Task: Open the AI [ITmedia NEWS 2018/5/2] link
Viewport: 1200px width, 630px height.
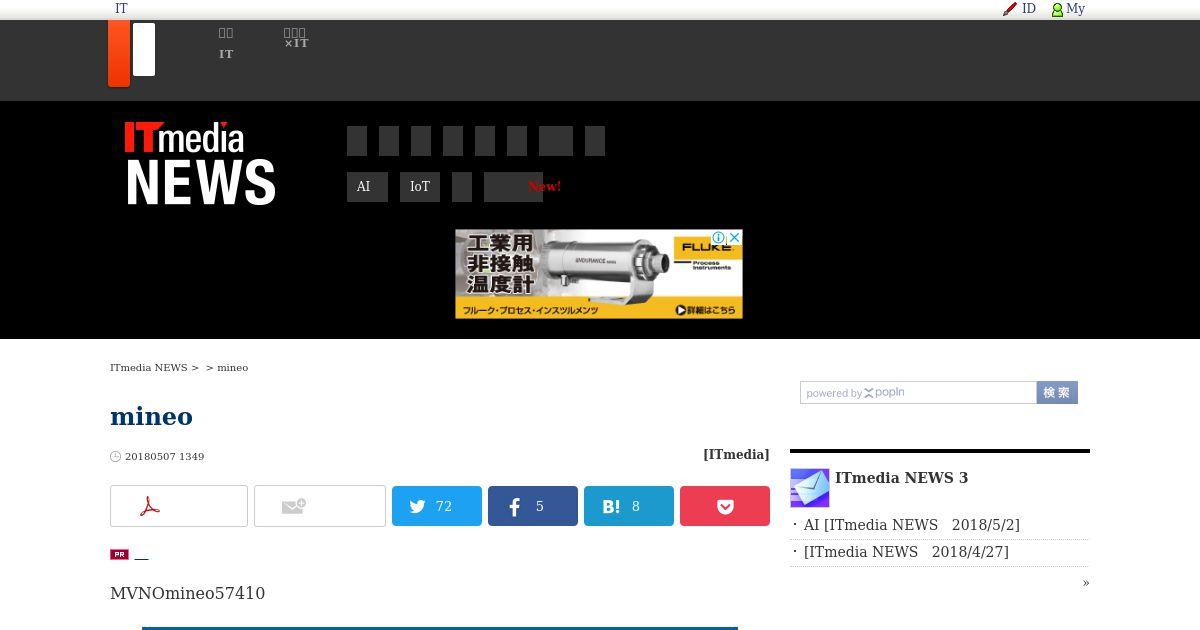Action: coord(912,525)
